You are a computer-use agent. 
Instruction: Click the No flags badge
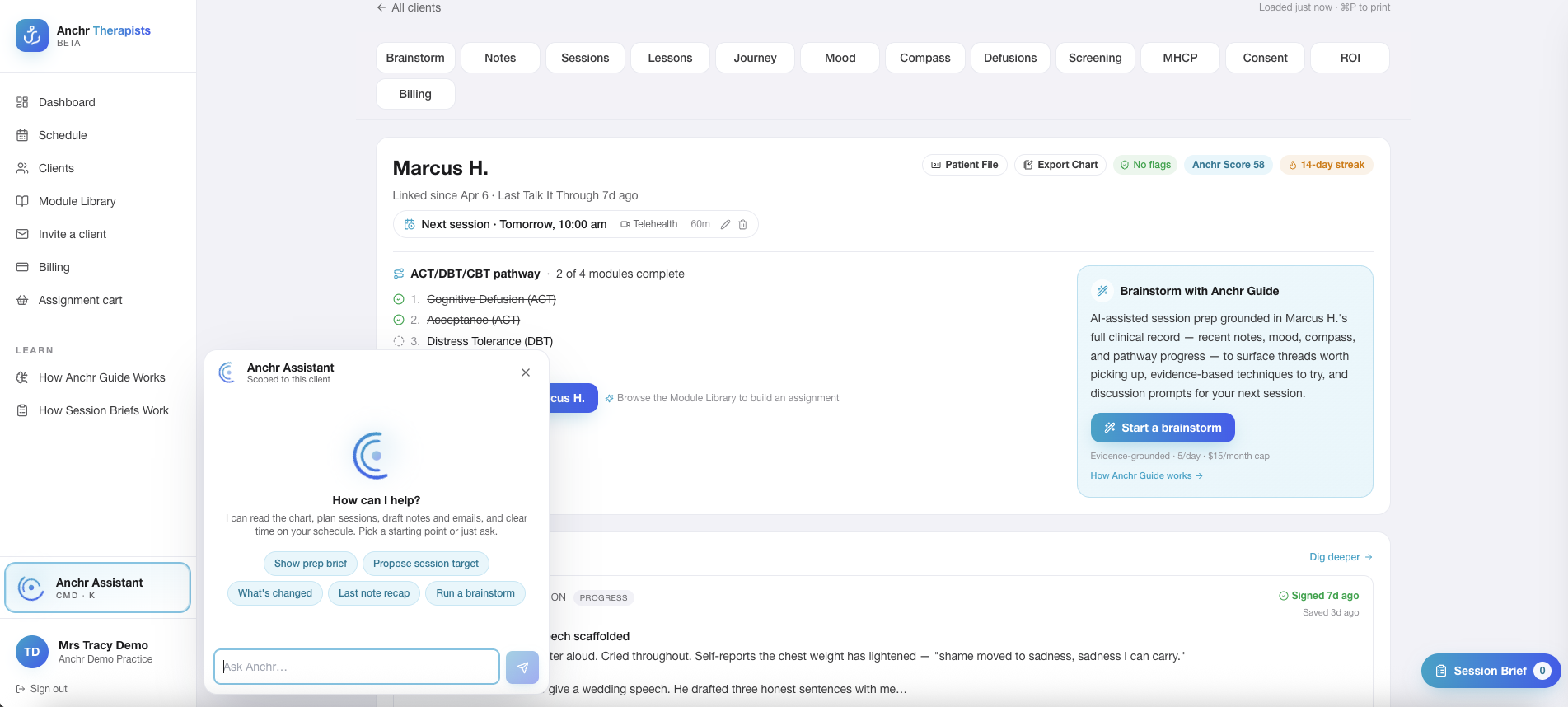(1145, 165)
